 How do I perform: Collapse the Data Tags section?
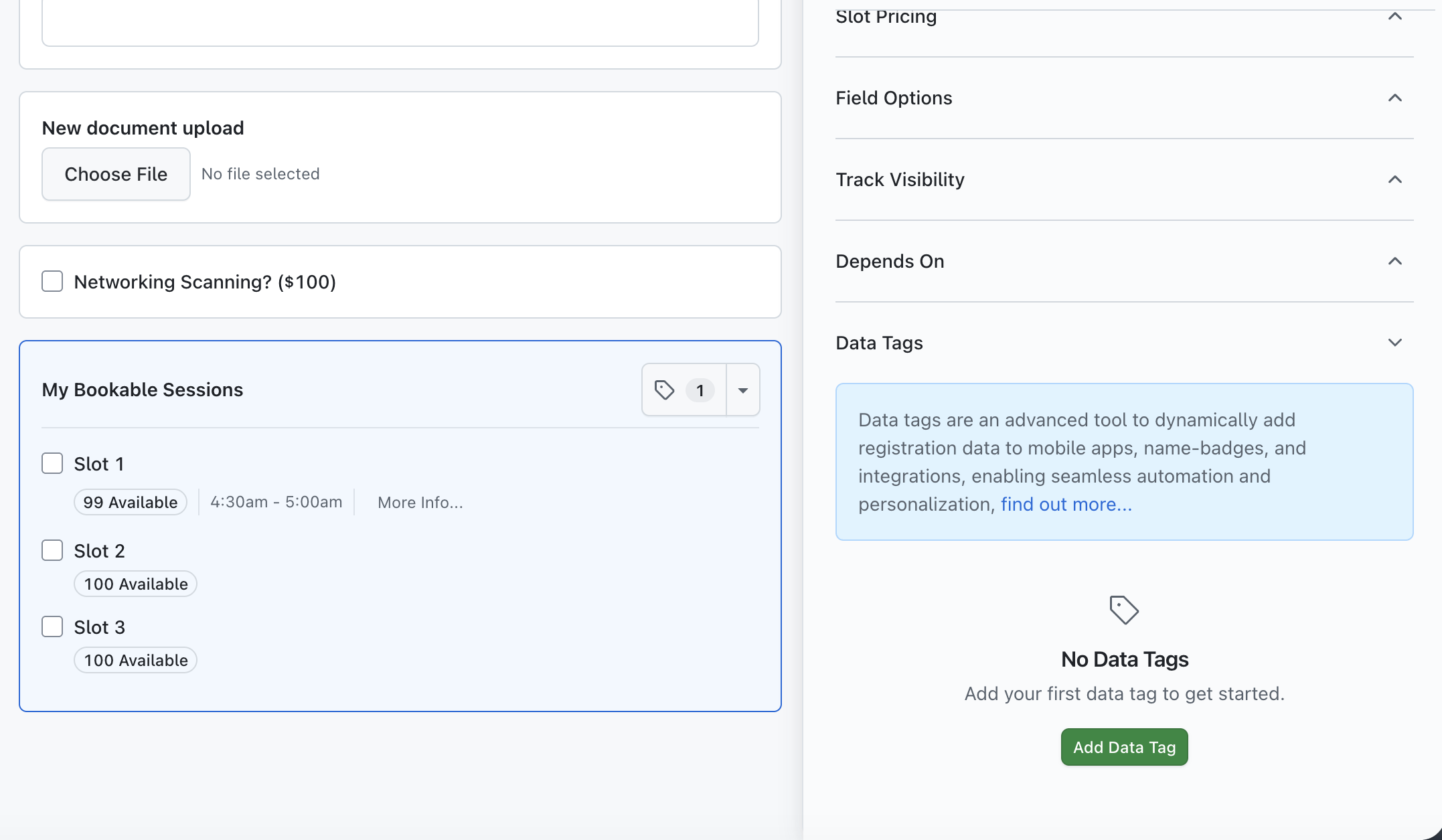1394,343
